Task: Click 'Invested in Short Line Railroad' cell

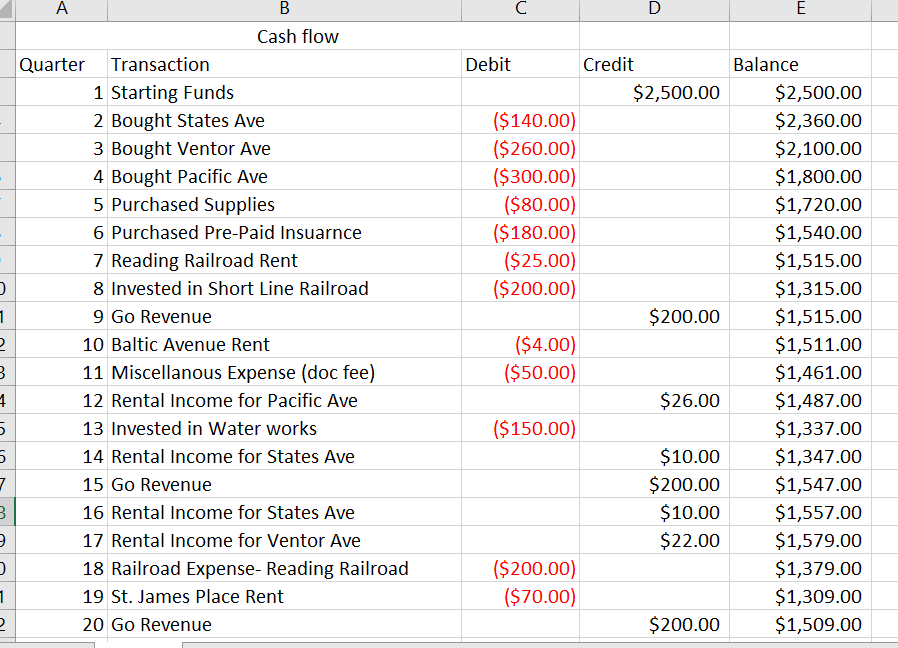Action: (x=284, y=288)
